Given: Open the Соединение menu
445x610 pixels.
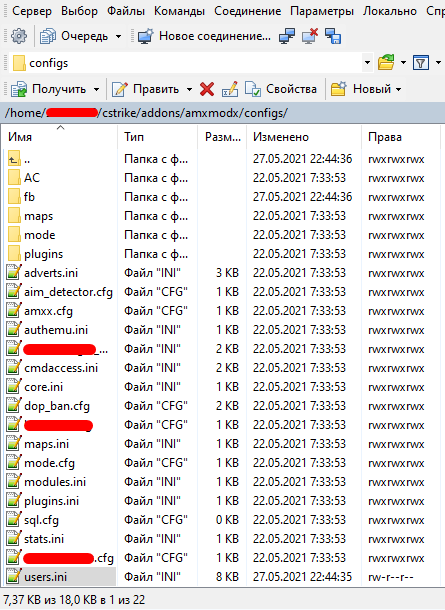Looking at the screenshot, I should click(247, 11).
